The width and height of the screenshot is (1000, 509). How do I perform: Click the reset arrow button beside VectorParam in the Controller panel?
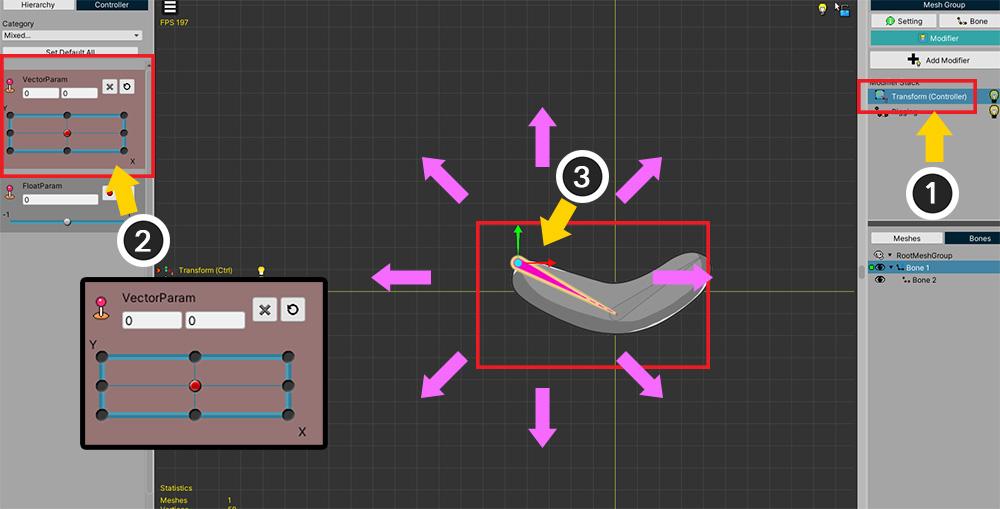point(127,87)
